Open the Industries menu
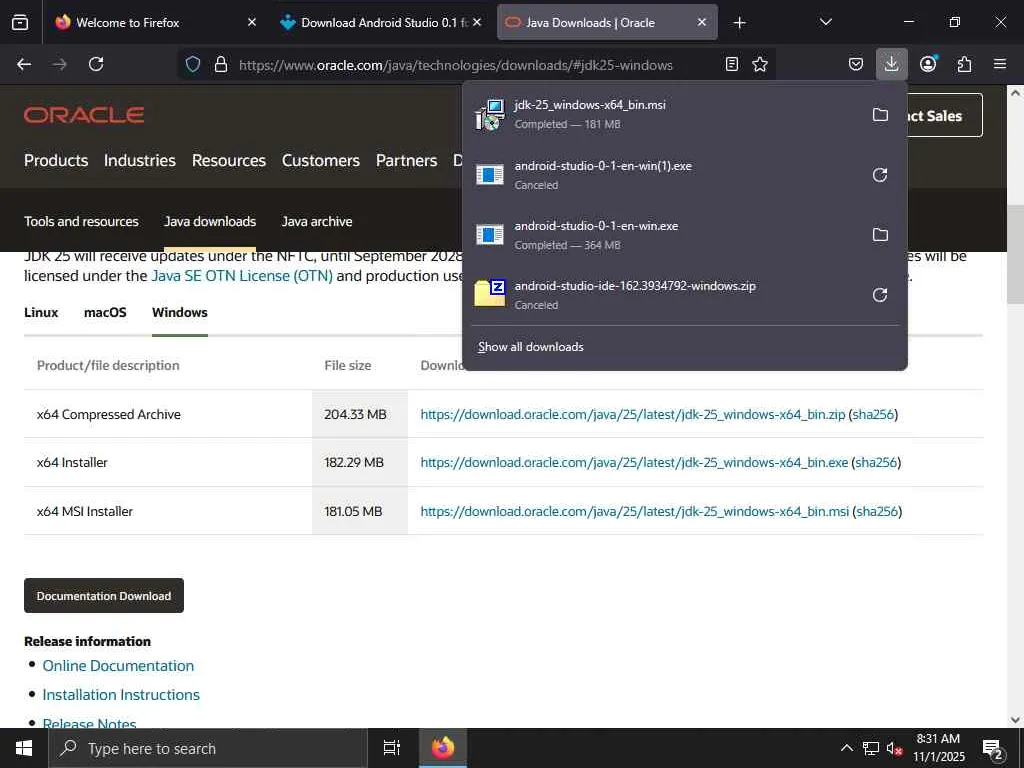The width and height of the screenshot is (1024, 768). (140, 160)
